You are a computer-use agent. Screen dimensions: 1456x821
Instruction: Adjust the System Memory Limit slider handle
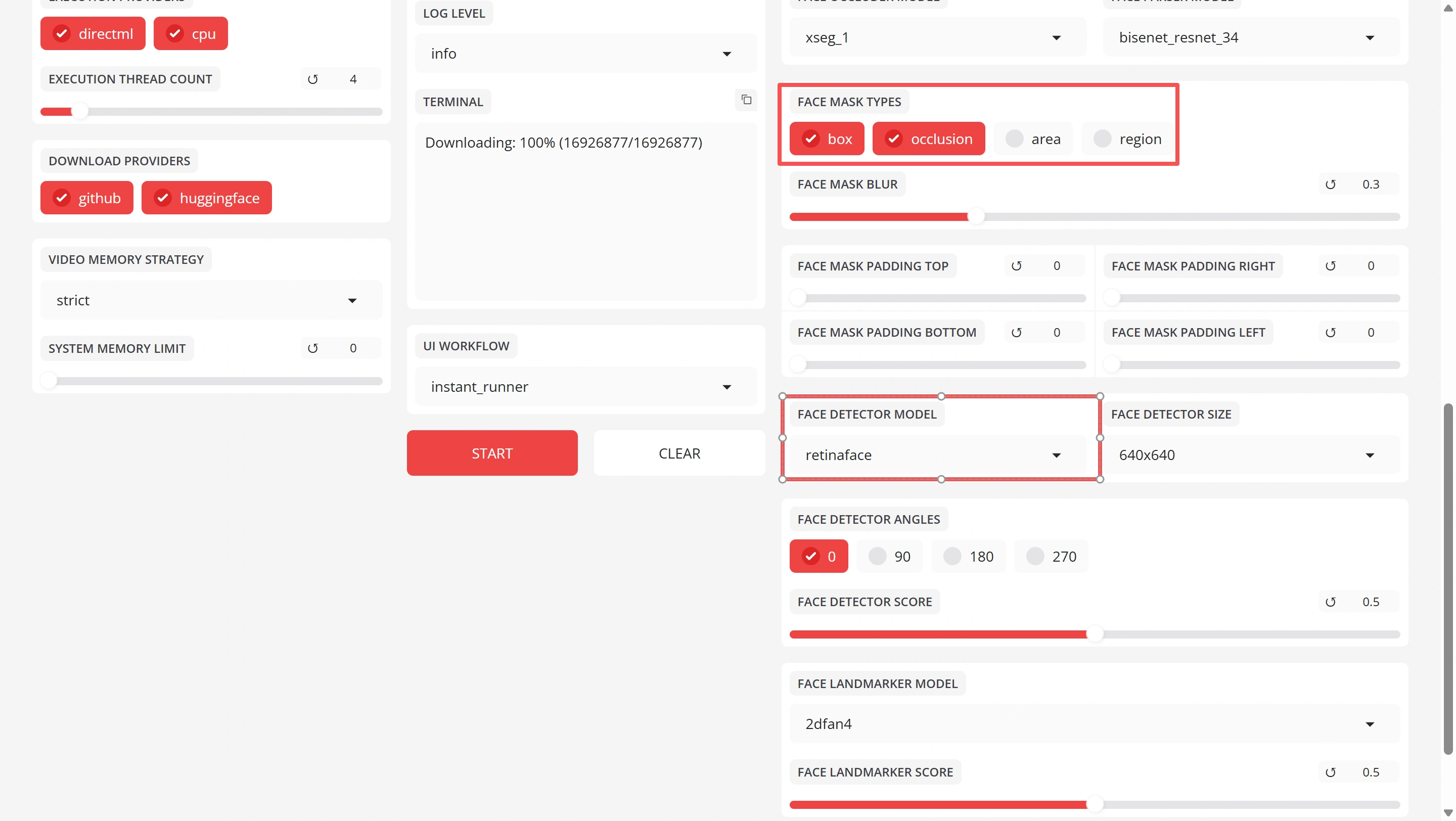pos(49,381)
